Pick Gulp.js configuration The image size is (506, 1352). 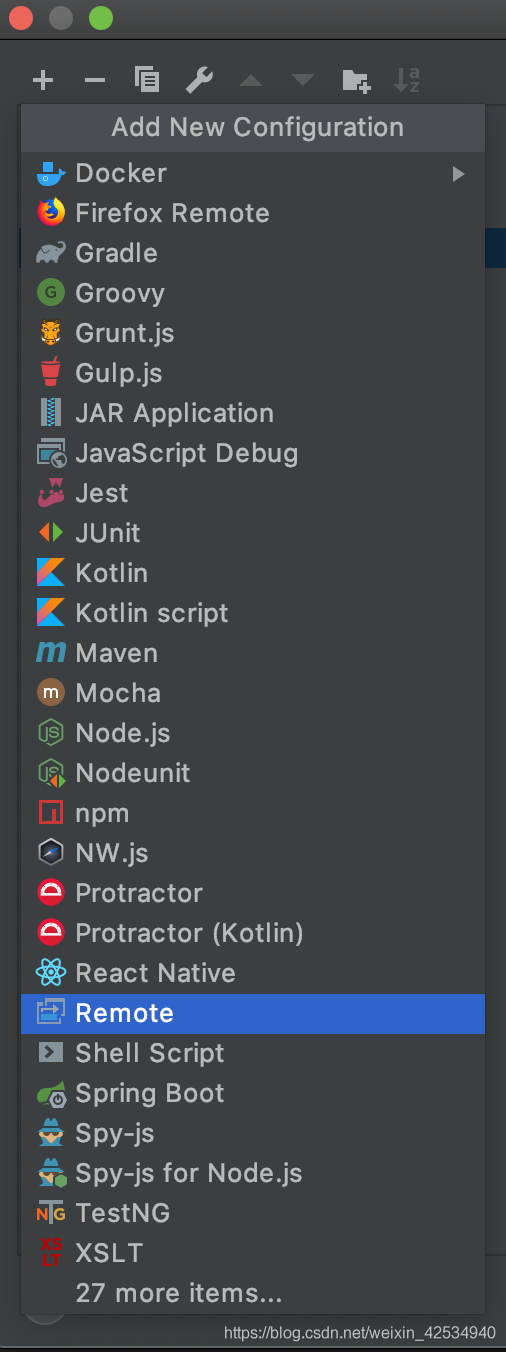click(253, 373)
